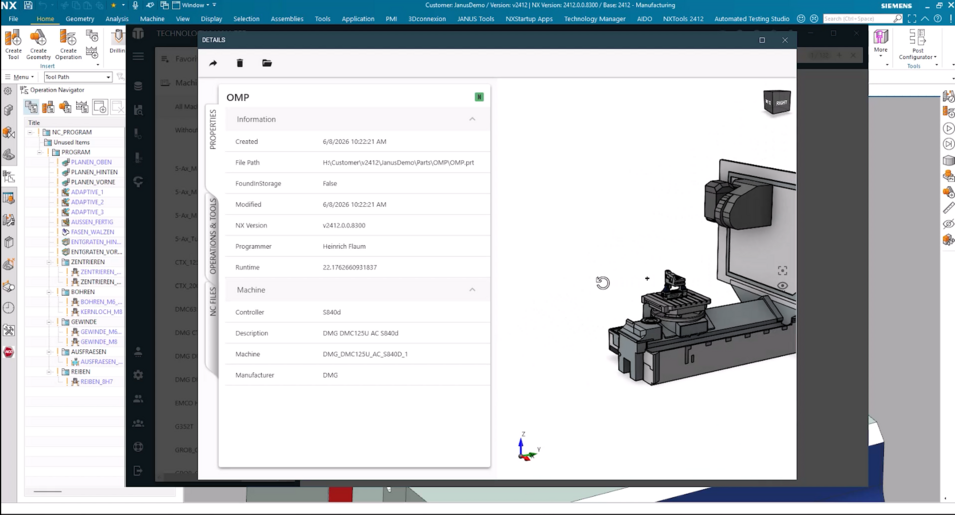The image size is (955, 515).
Task: Collapse the ZENTRIEREN group
Action: pyautogui.click(x=50, y=262)
